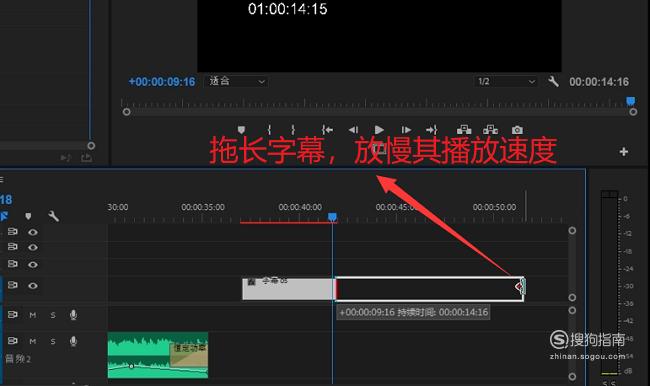Toggle sync lock on second video track

[13, 247]
